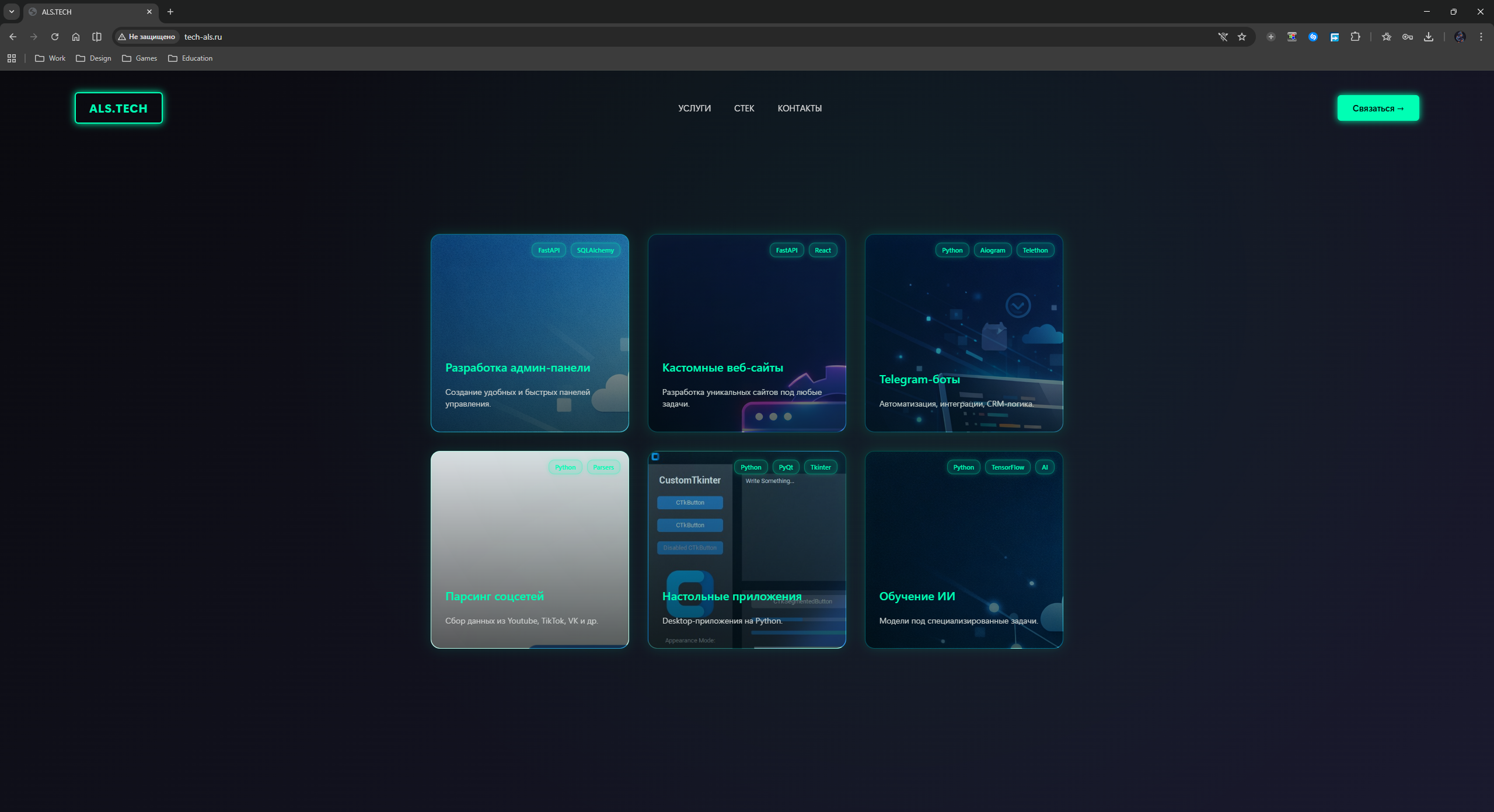Image resolution: width=1494 pixels, height=812 pixels.
Task: Bookmark this page with the star
Action: tap(1242, 37)
